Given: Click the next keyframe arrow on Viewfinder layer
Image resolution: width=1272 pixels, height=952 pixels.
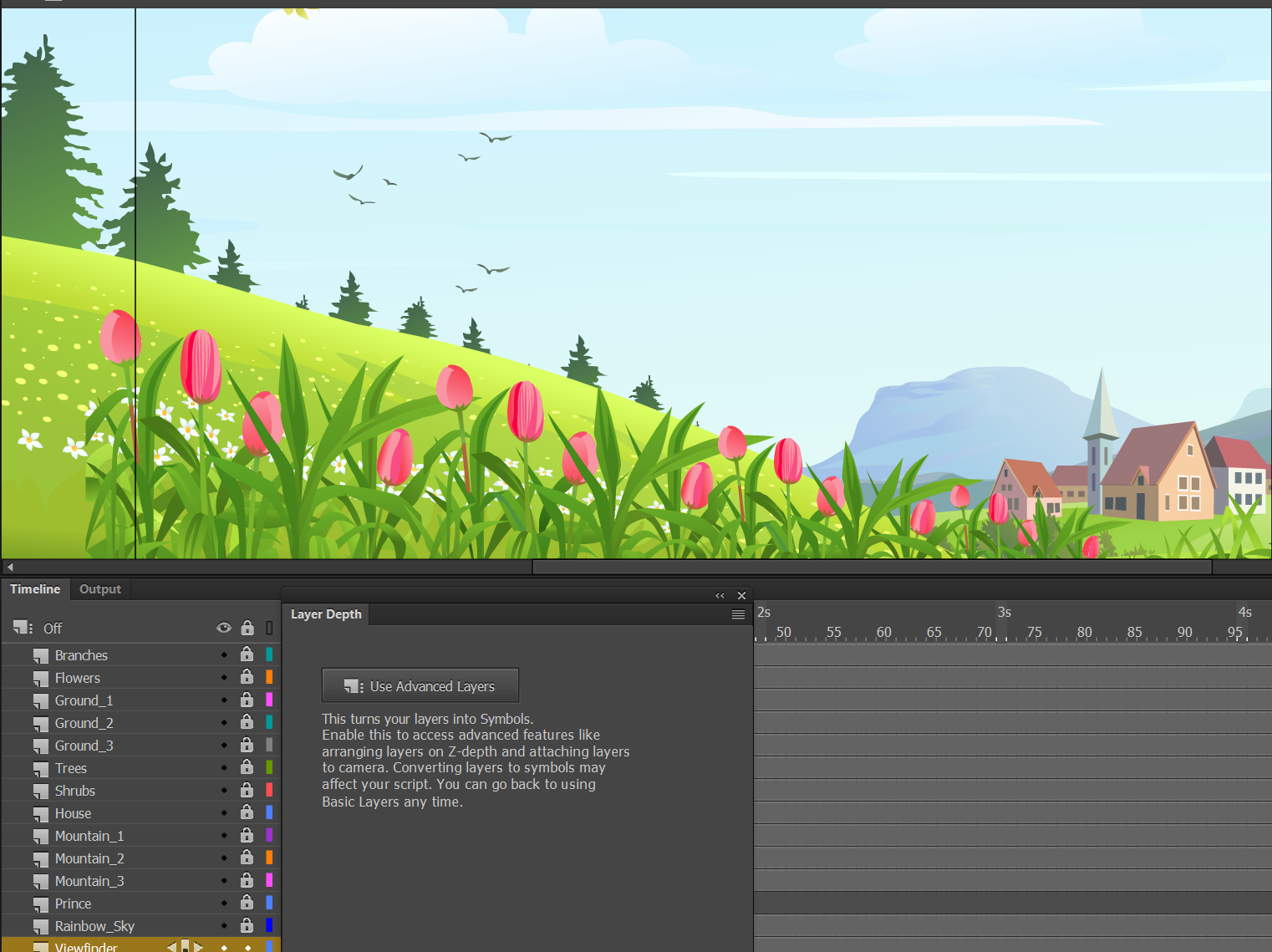Looking at the screenshot, I should click(199, 946).
